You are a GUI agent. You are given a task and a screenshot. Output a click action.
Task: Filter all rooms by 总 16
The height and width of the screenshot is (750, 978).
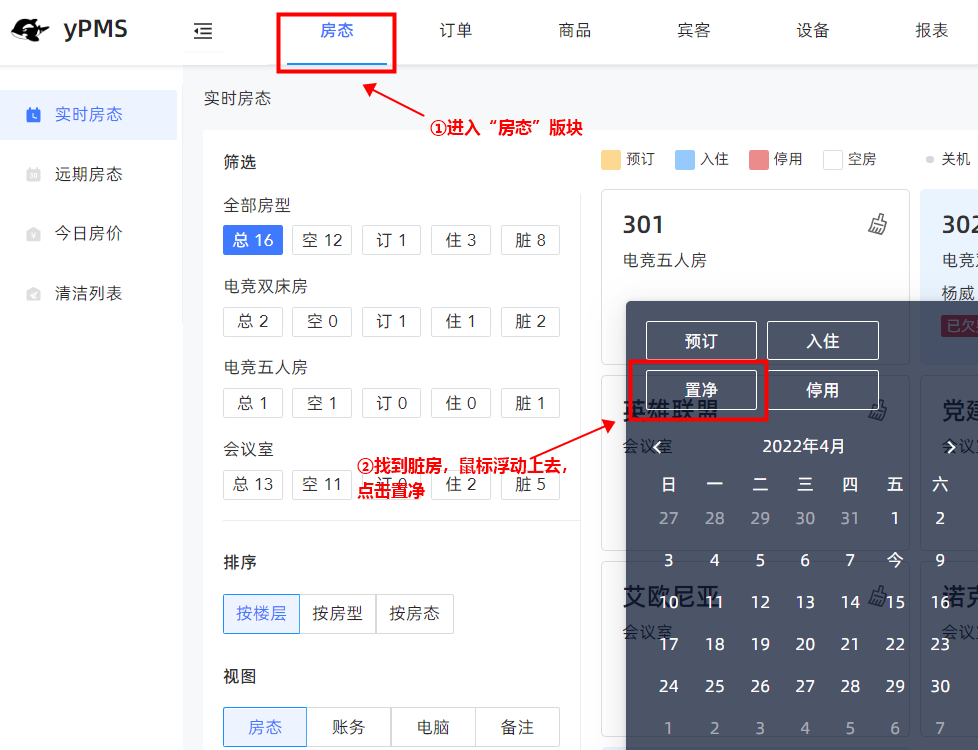coord(253,240)
